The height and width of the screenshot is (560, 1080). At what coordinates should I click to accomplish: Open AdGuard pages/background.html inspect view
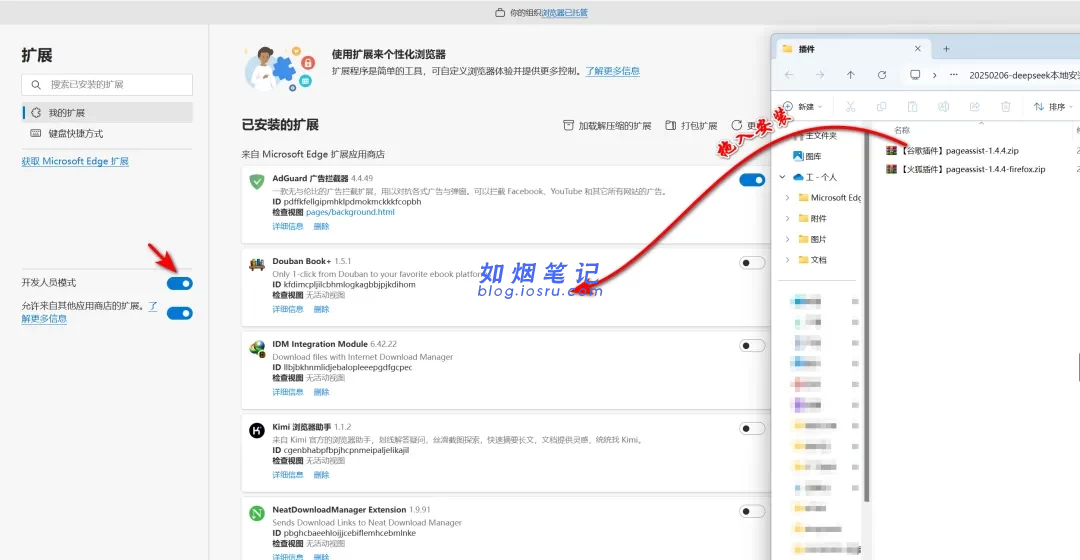point(350,212)
